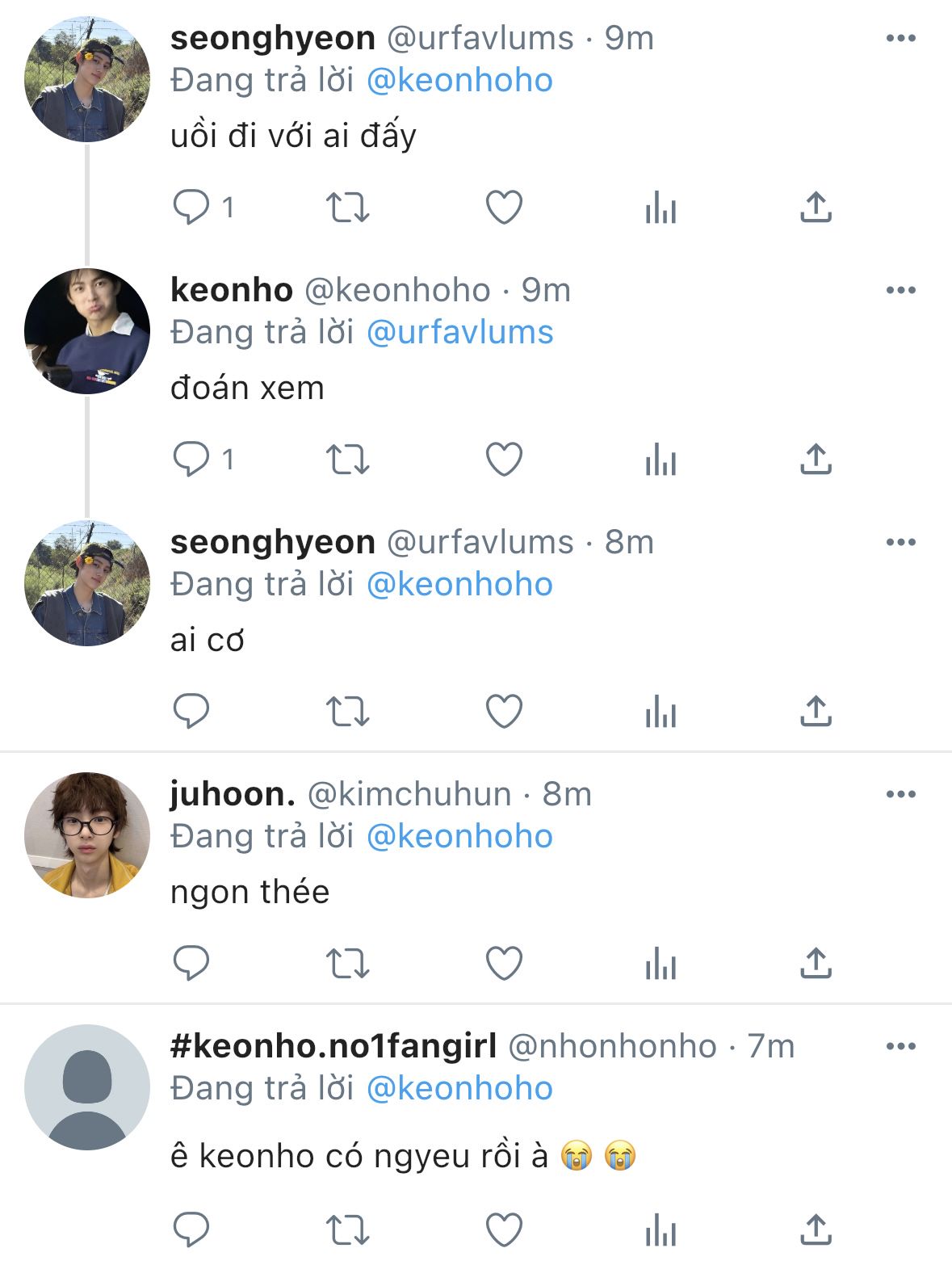
Task: Open @urfavlums mention link in keonho's reply
Action: pyautogui.click(x=459, y=332)
